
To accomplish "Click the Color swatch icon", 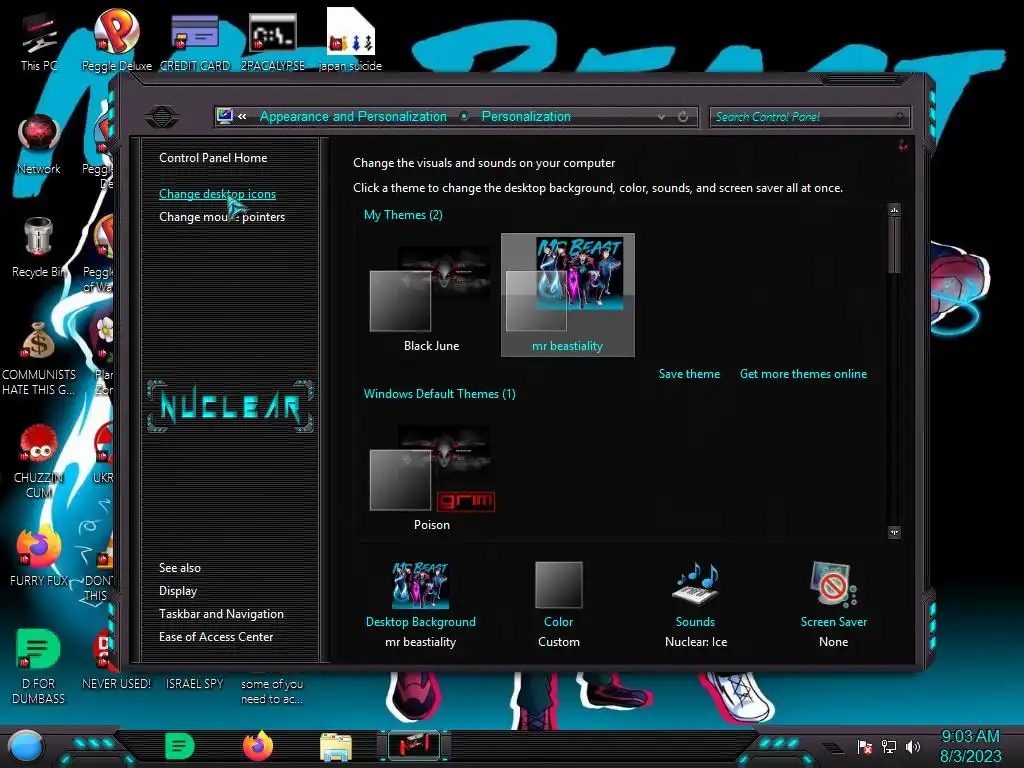I will coord(558,585).
